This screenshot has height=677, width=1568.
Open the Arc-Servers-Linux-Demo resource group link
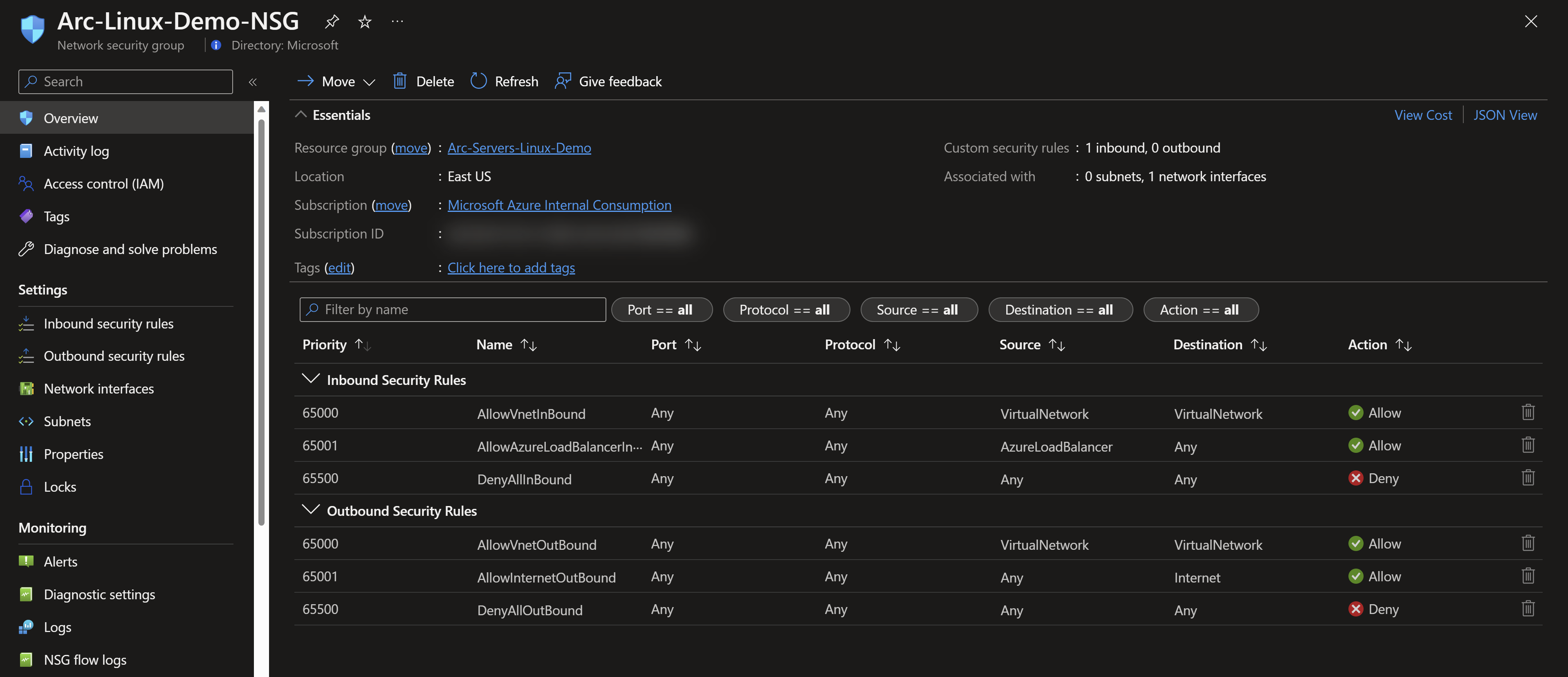pos(519,148)
